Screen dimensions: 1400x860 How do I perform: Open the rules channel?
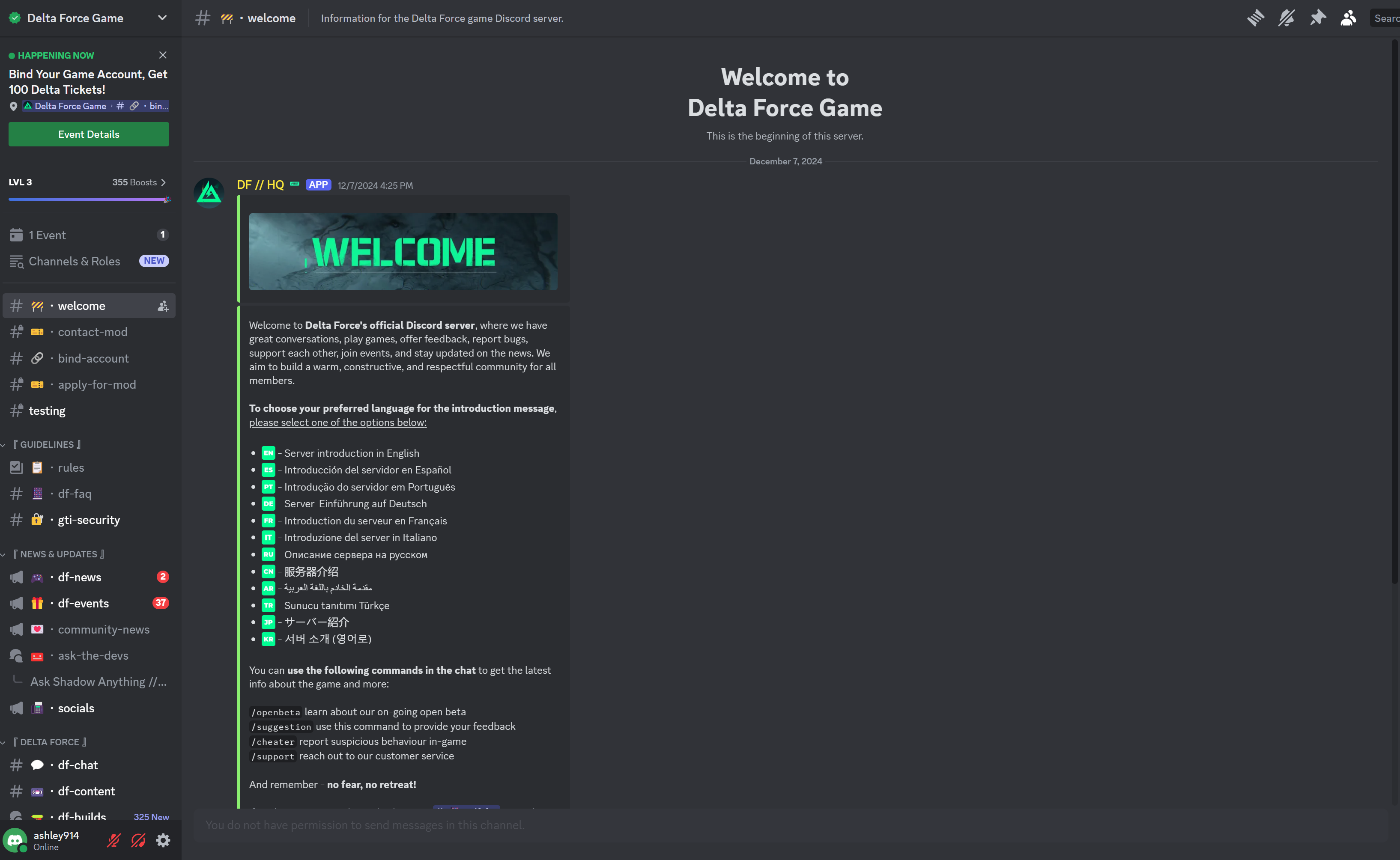(89, 467)
